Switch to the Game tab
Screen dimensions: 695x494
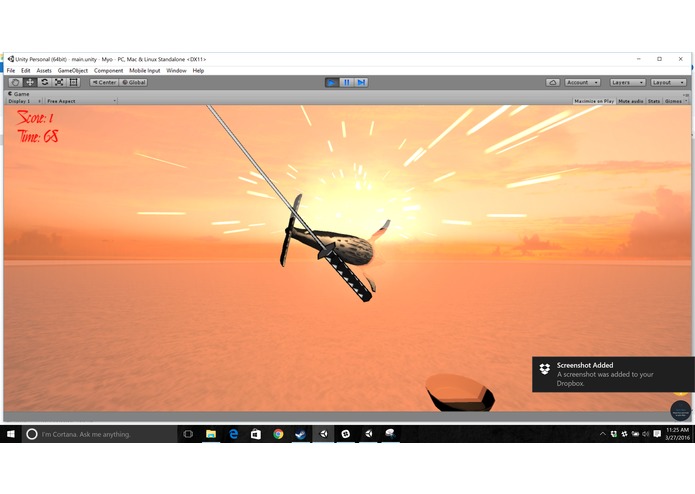(x=19, y=94)
